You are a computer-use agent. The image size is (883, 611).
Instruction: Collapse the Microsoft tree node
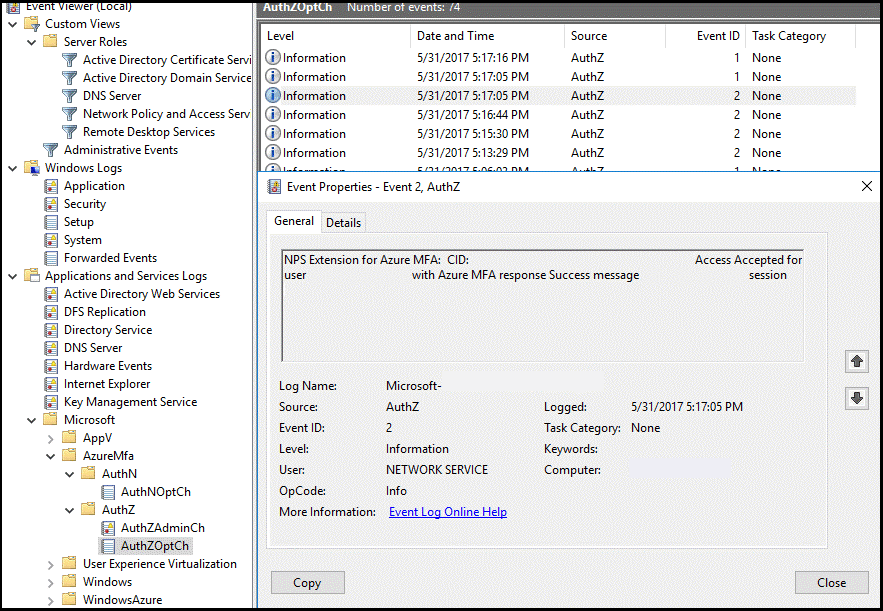(30, 419)
